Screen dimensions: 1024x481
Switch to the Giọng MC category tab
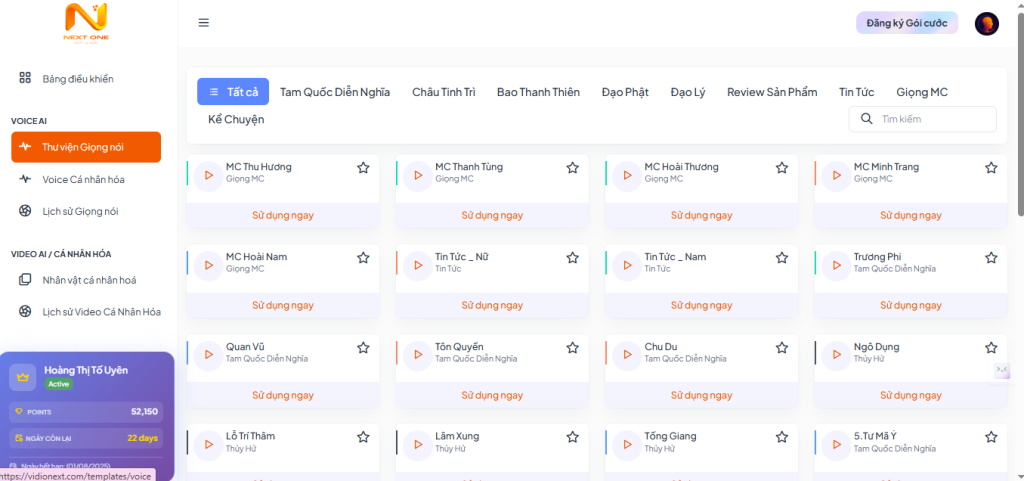coord(922,92)
